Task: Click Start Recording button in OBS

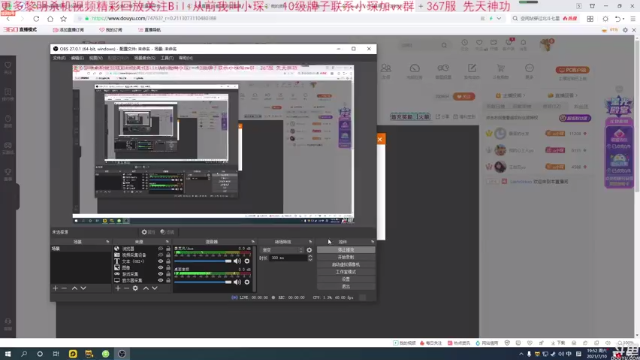Action: pyautogui.click(x=346, y=257)
